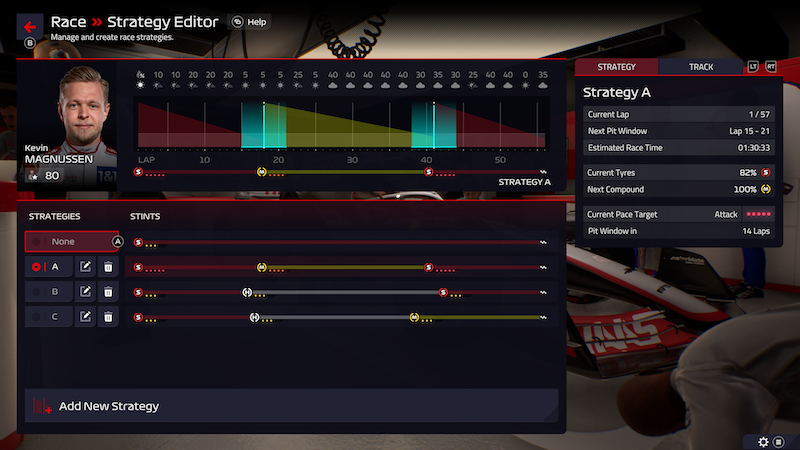Click first pit stop marker on chart
Viewport: 800px width, 450px height.
pyautogui.click(x=264, y=125)
